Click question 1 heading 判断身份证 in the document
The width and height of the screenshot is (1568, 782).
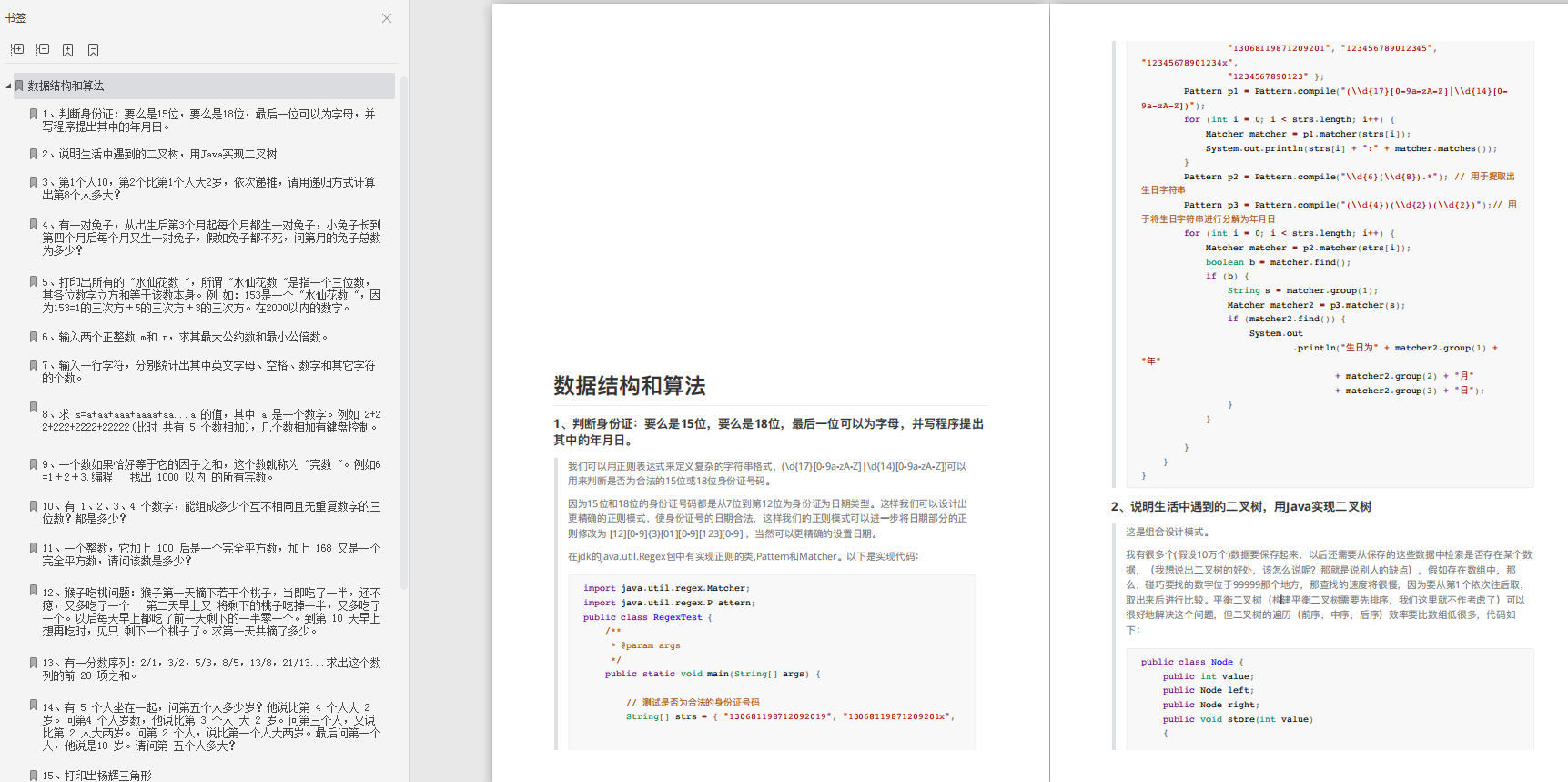(768, 432)
